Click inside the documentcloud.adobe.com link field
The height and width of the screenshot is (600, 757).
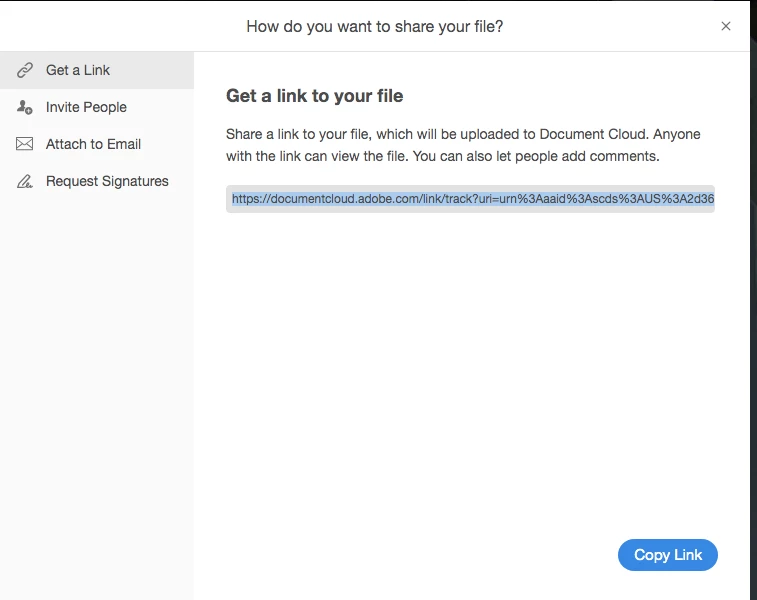click(470, 199)
